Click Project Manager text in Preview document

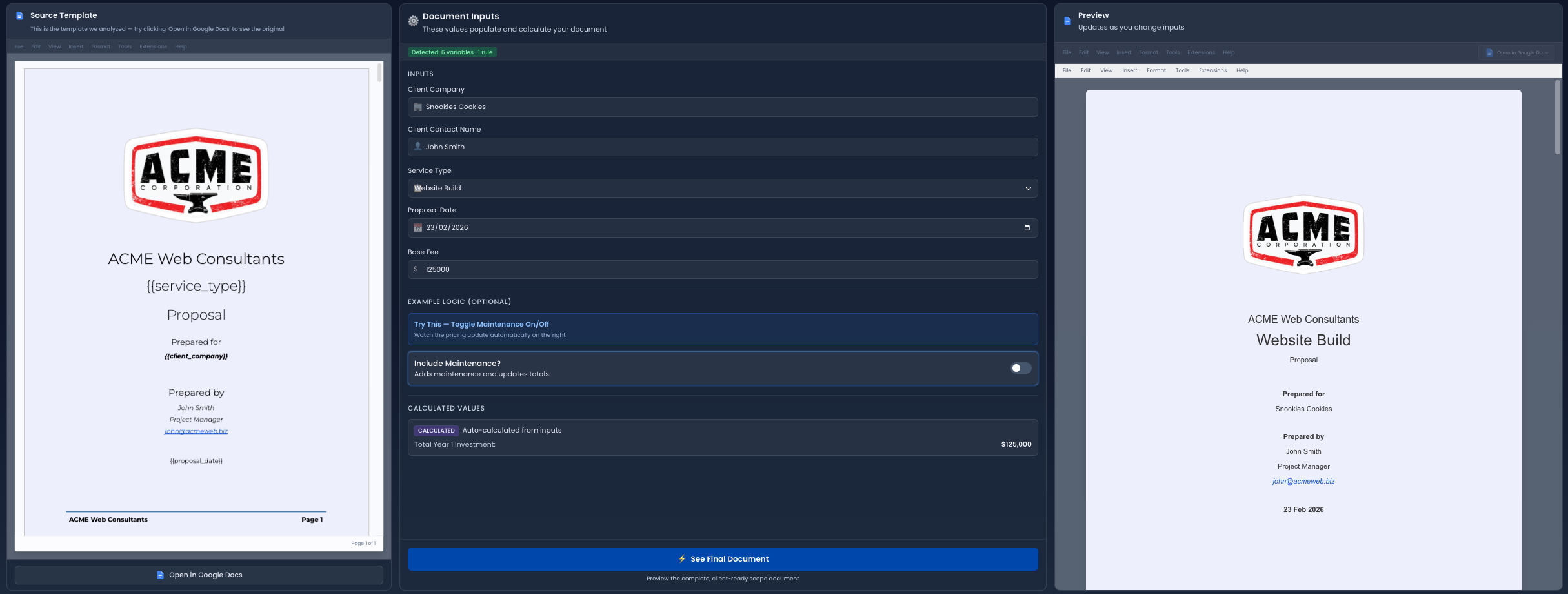click(1303, 467)
